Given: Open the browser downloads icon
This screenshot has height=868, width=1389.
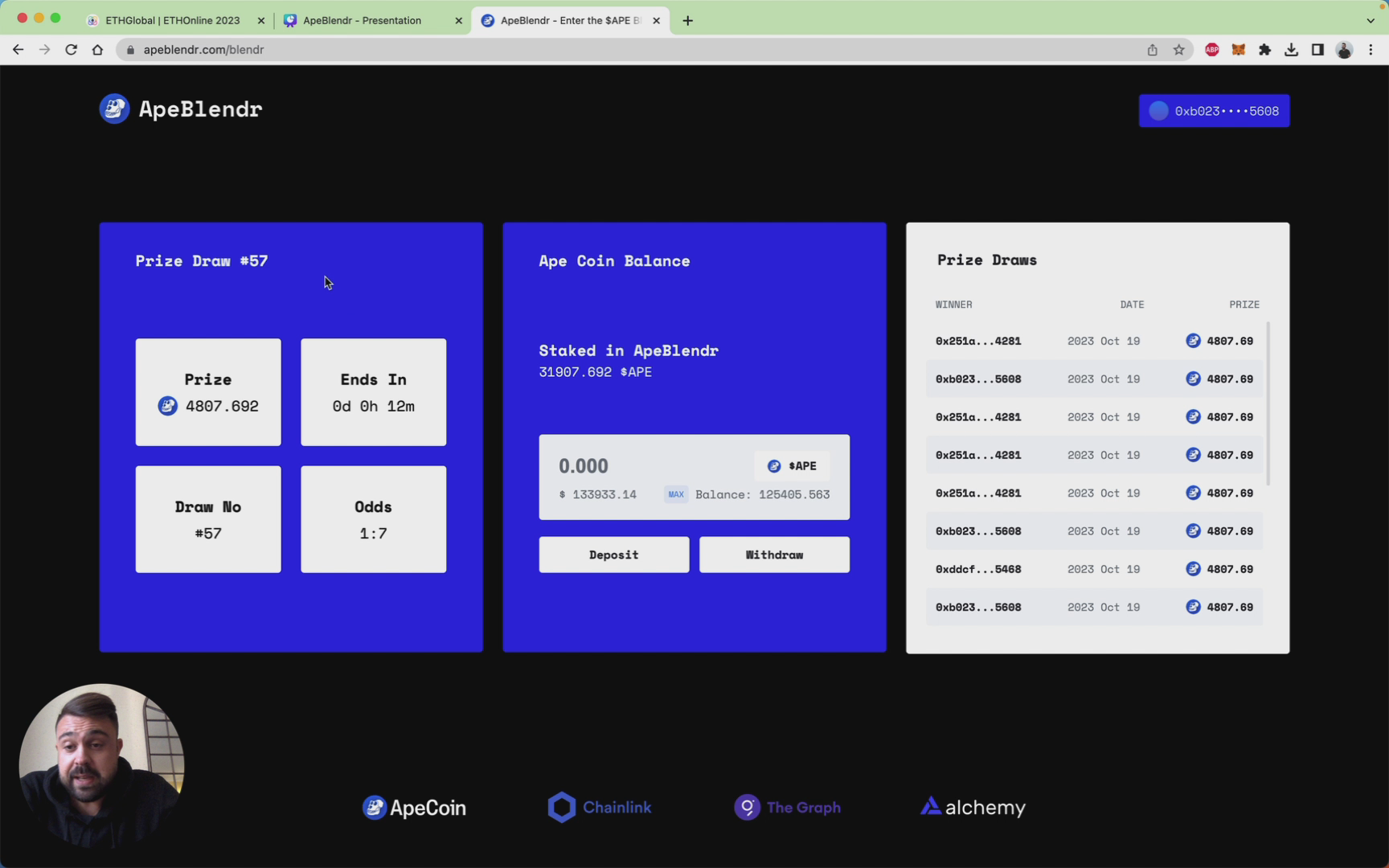Looking at the screenshot, I should click(x=1291, y=50).
